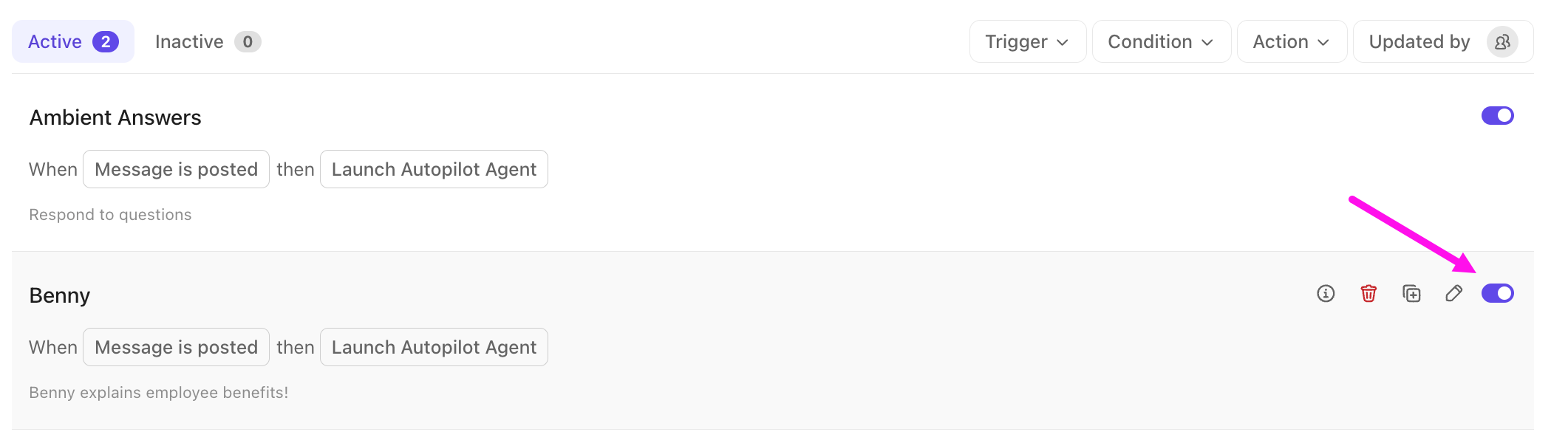Click Ambient Answers' "Message is posted" trigger
1568x443 pixels.
coord(176,170)
